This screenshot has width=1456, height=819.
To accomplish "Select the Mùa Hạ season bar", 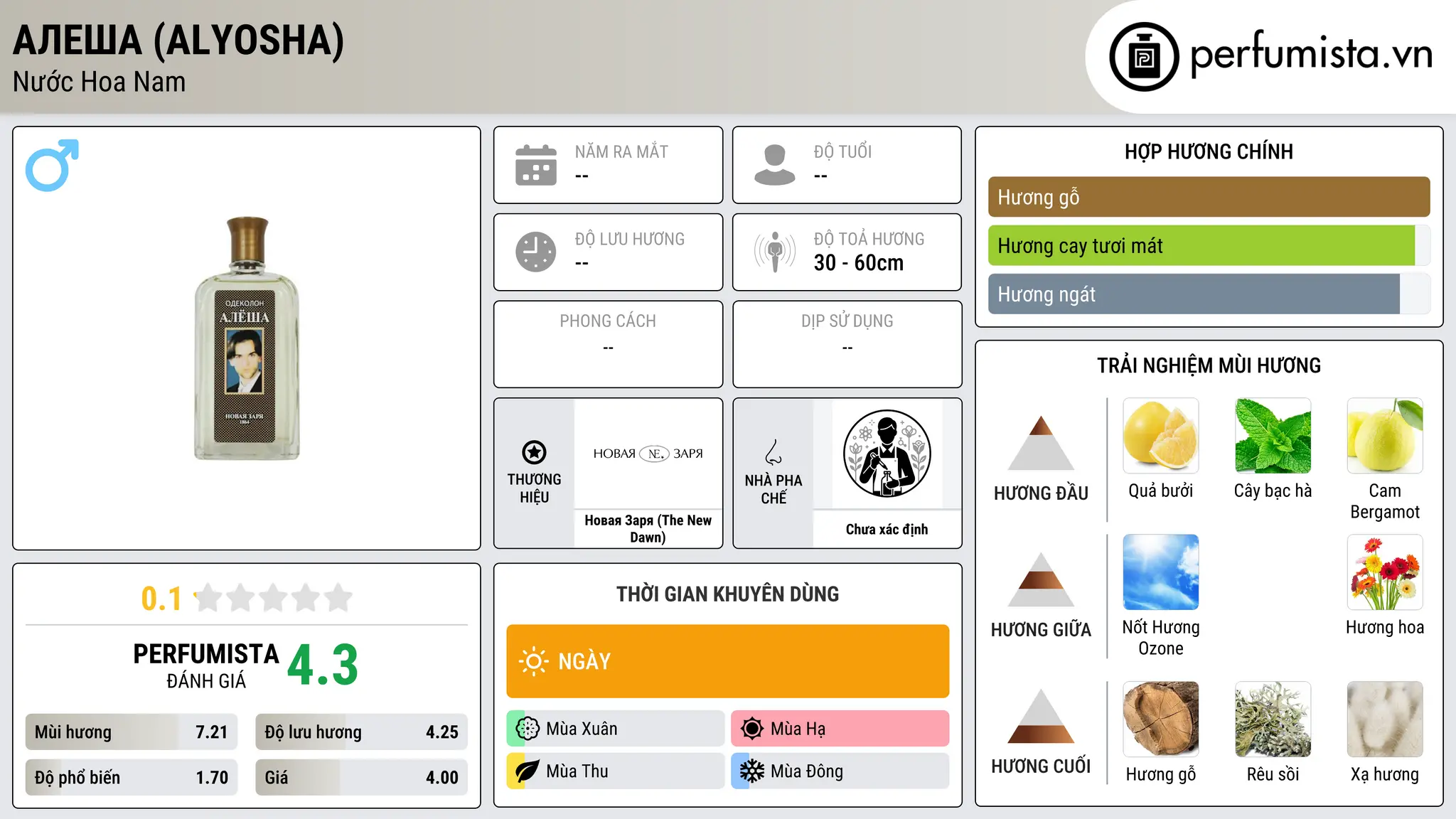I will point(840,729).
